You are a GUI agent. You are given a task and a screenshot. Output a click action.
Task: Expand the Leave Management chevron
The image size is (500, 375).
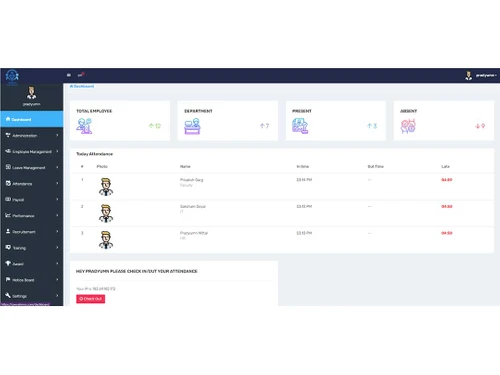(x=57, y=167)
